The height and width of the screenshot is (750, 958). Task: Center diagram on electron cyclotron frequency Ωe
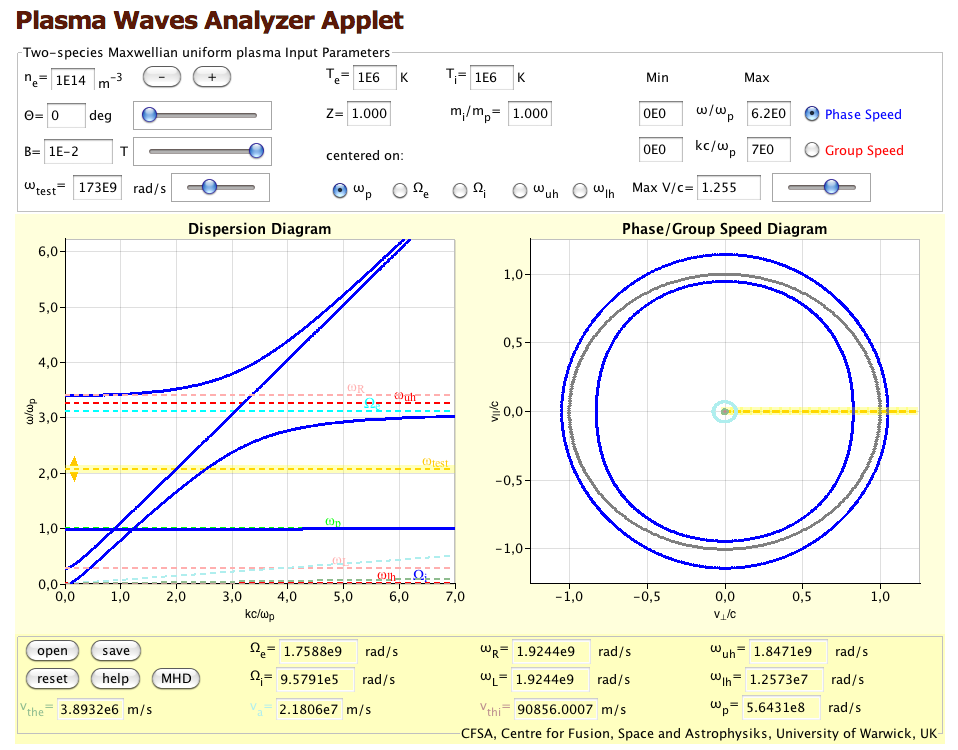pos(400,189)
